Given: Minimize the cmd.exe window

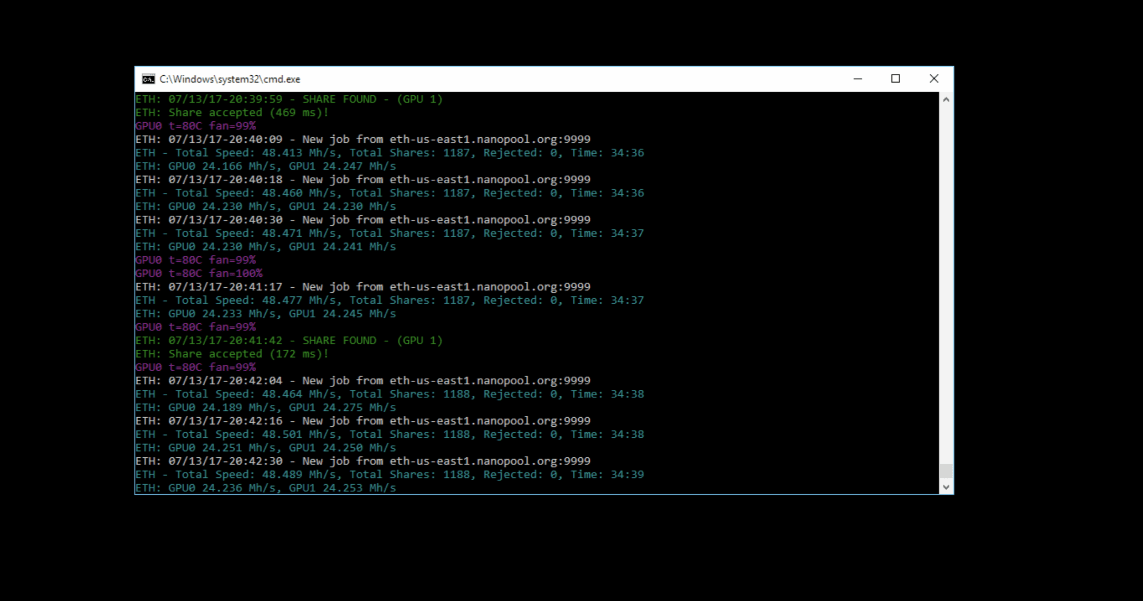Looking at the screenshot, I should click(x=858, y=79).
